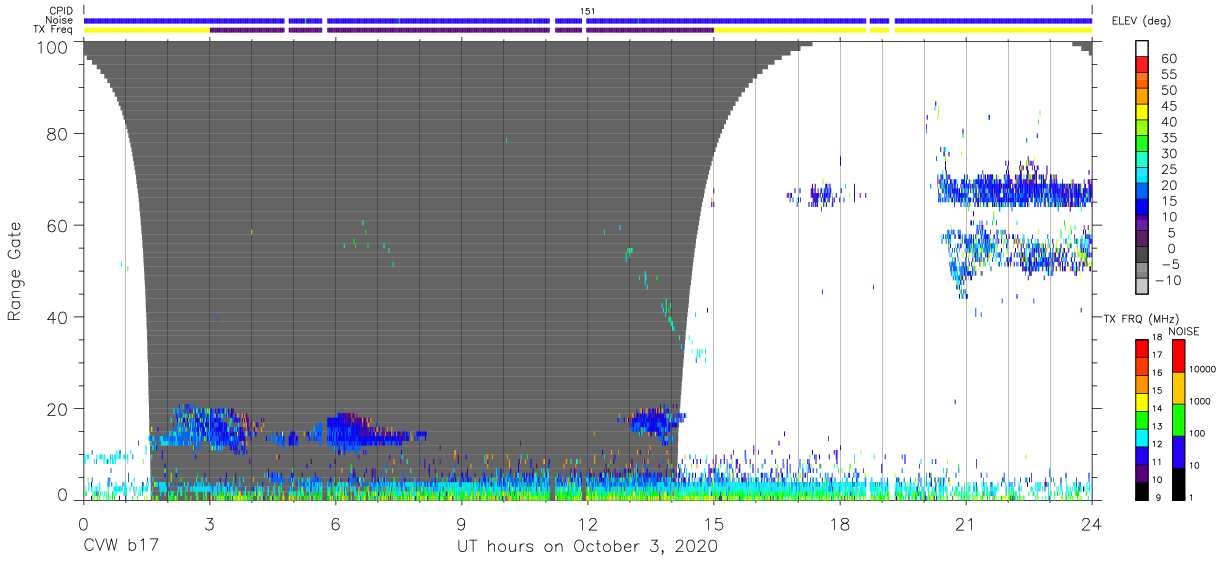Click the 100 tick on Range Gate axis
The height and width of the screenshot is (567, 1228).
tap(53, 46)
